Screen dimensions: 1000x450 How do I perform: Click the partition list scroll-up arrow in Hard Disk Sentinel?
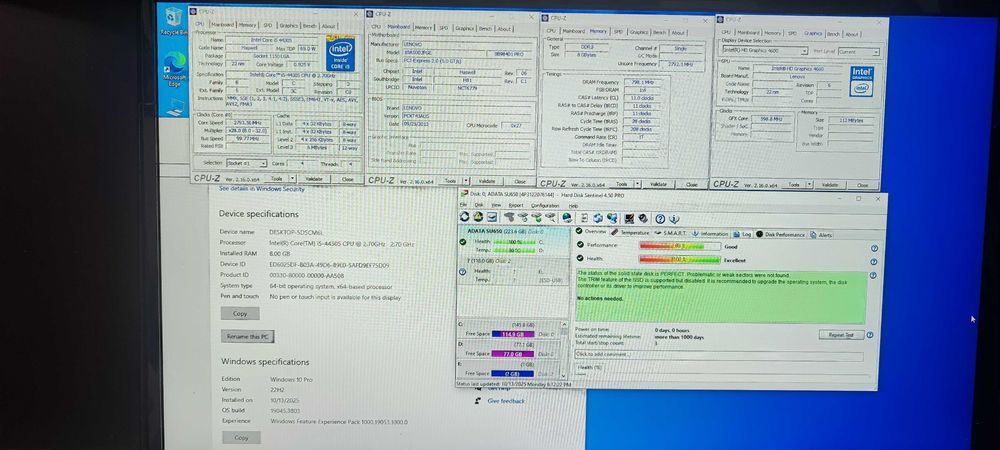click(564, 324)
